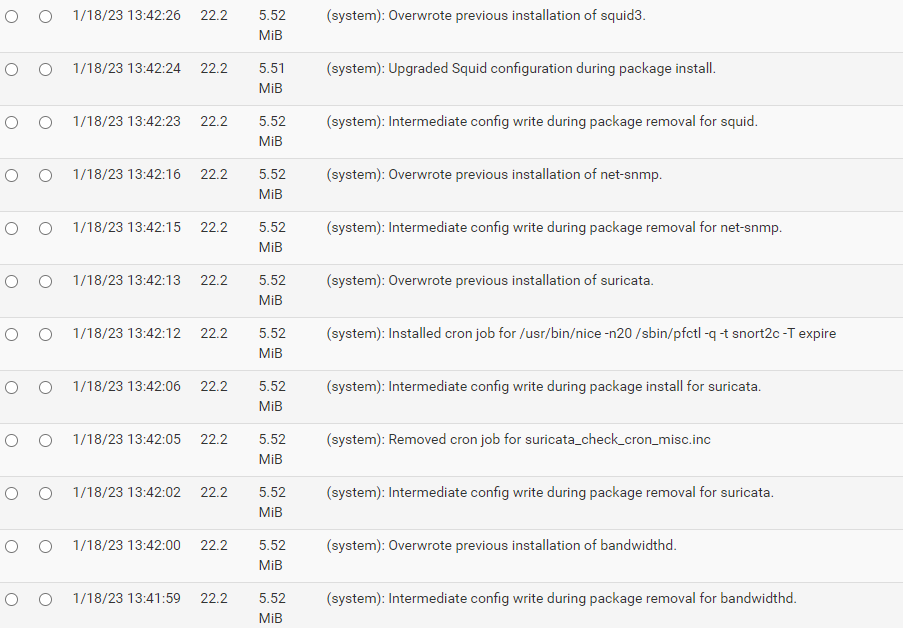
Task: Click the timestamp 1/18/23 13:42:00
Action: (x=127, y=546)
